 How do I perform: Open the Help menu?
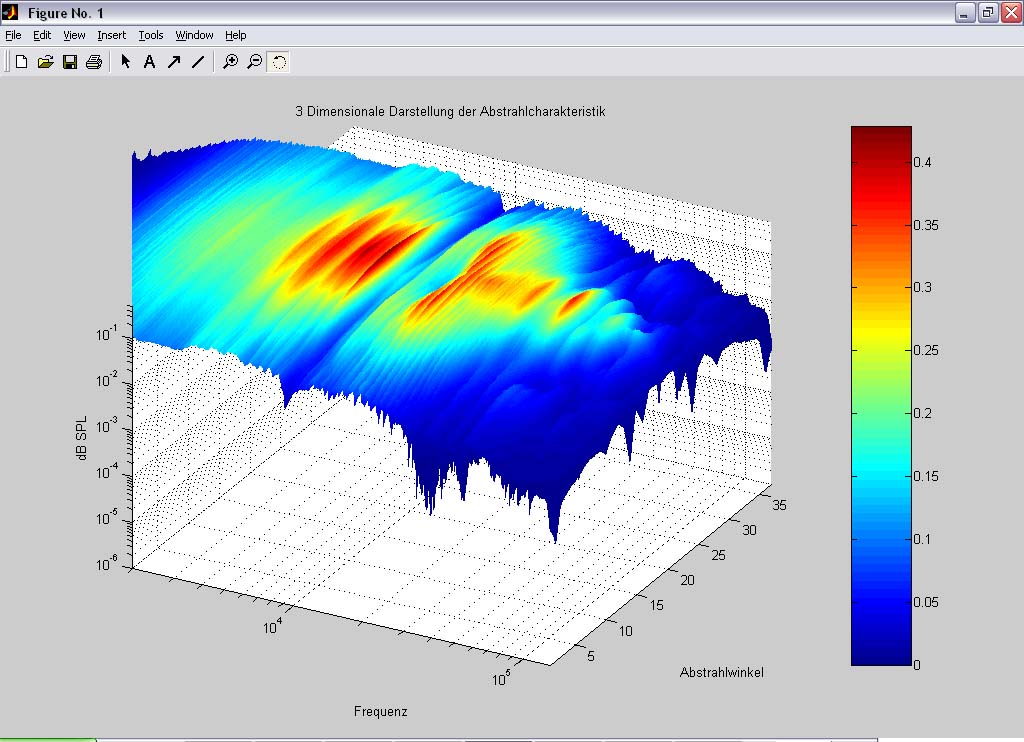(235, 35)
